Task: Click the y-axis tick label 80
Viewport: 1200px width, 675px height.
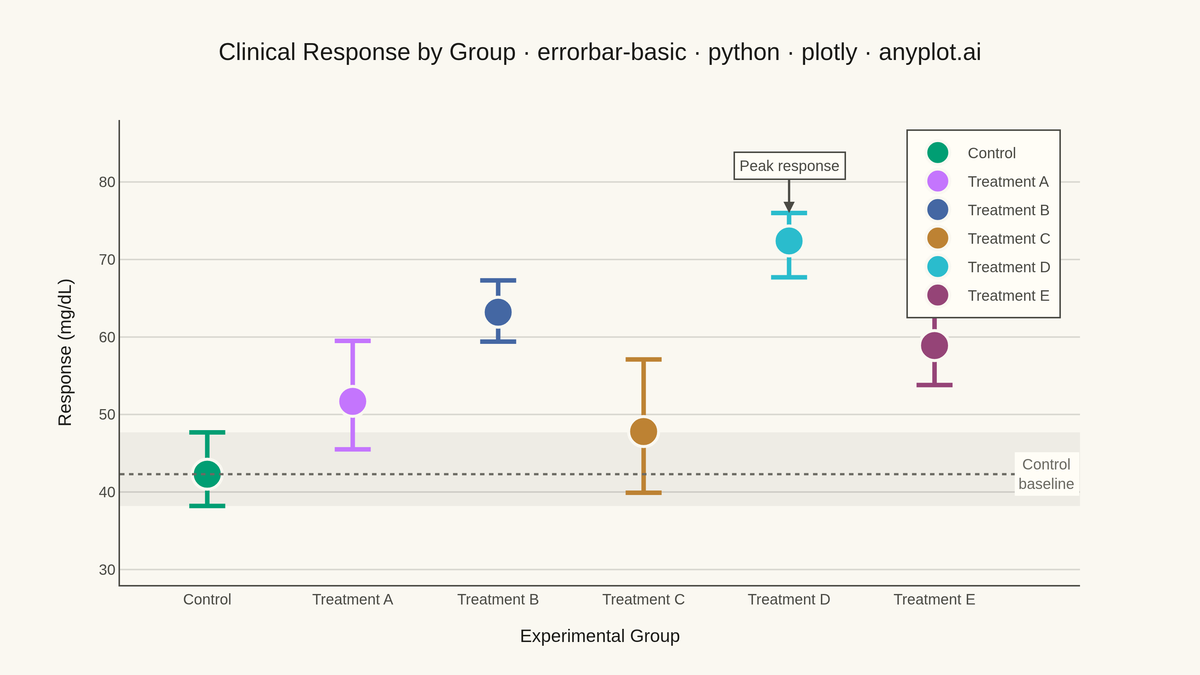Action: point(107,182)
